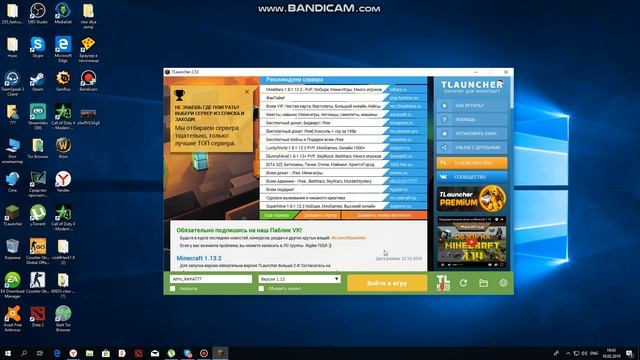Open EA Download Manager desktop icon

12,285
